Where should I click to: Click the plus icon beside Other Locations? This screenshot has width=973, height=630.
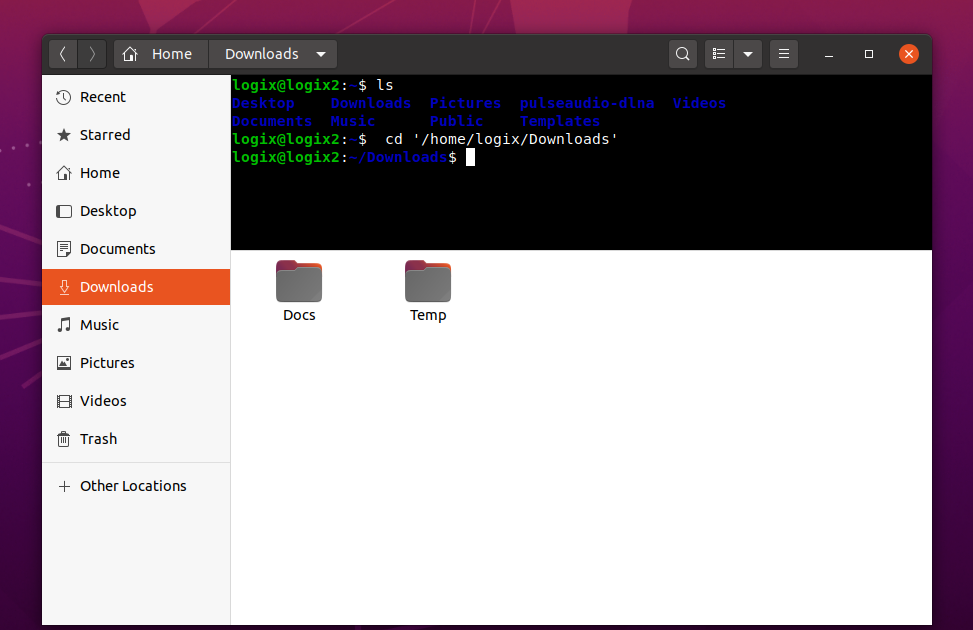tap(63, 486)
